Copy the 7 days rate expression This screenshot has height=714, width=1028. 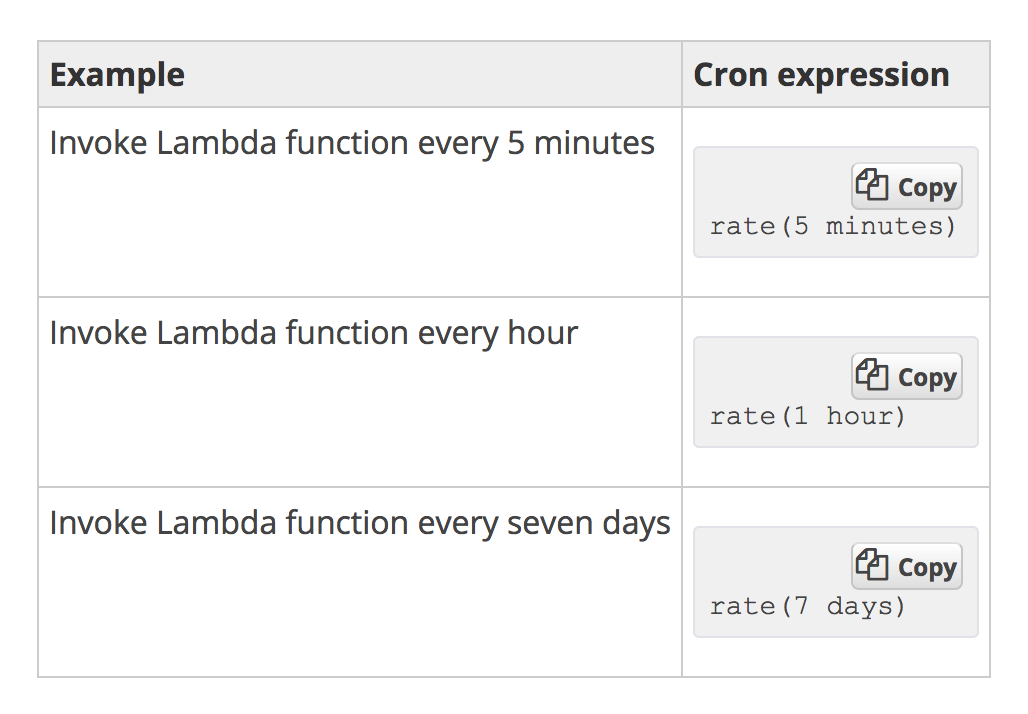click(907, 566)
